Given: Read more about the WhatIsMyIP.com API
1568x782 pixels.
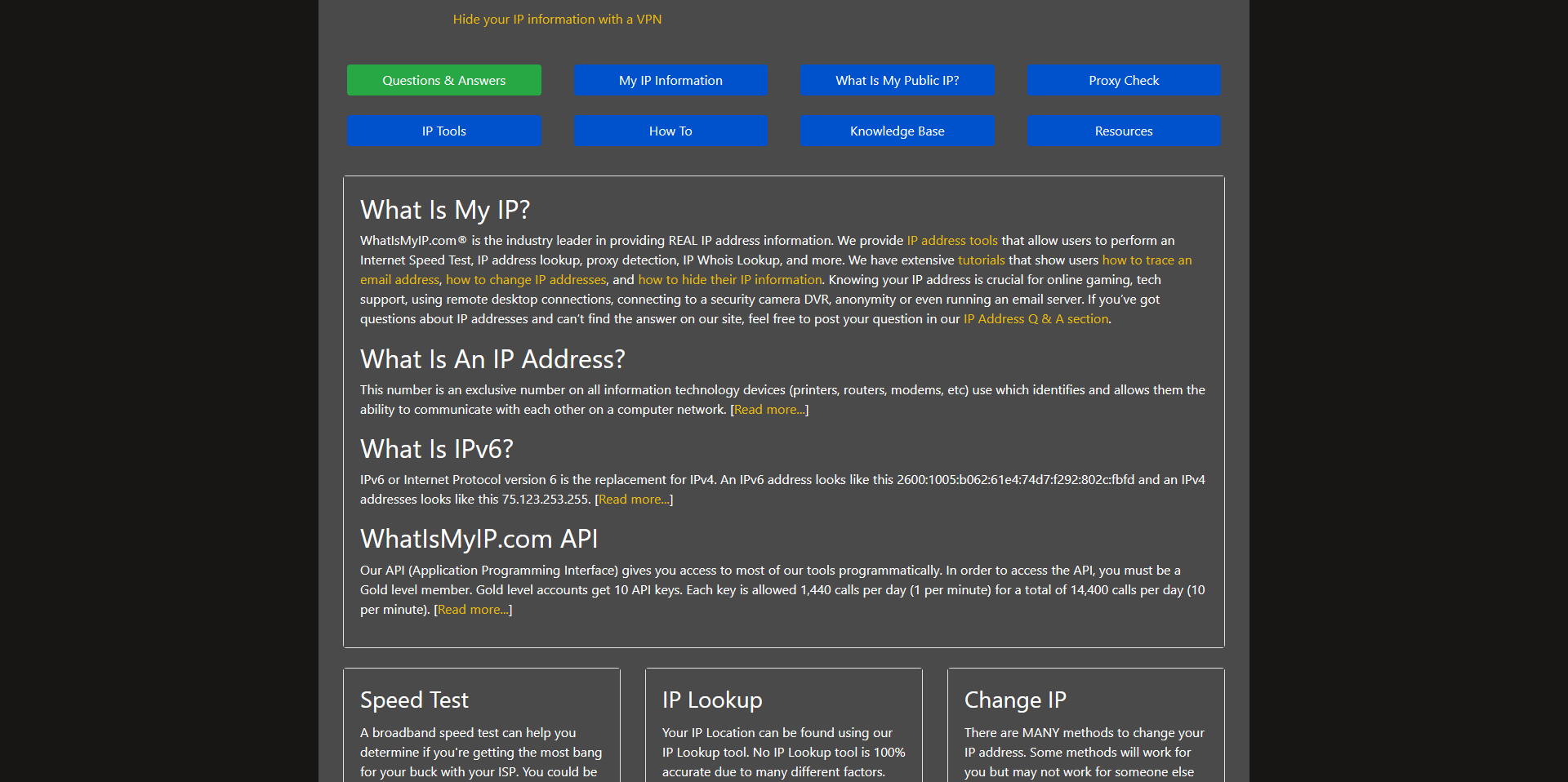Looking at the screenshot, I should click(x=473, y=609).
